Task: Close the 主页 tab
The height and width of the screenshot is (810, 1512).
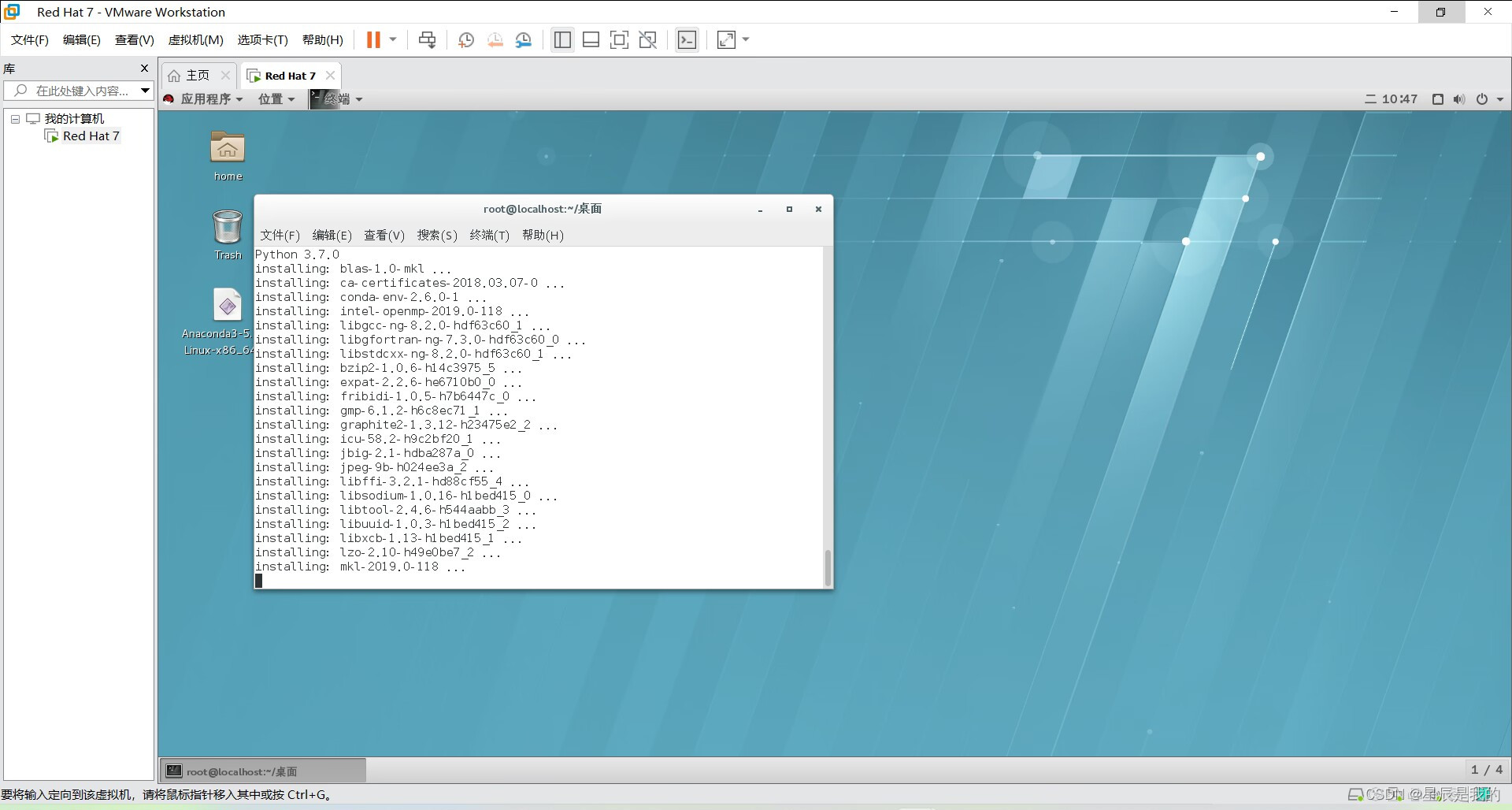Action: pyautogui.click(x=225, y=76)
